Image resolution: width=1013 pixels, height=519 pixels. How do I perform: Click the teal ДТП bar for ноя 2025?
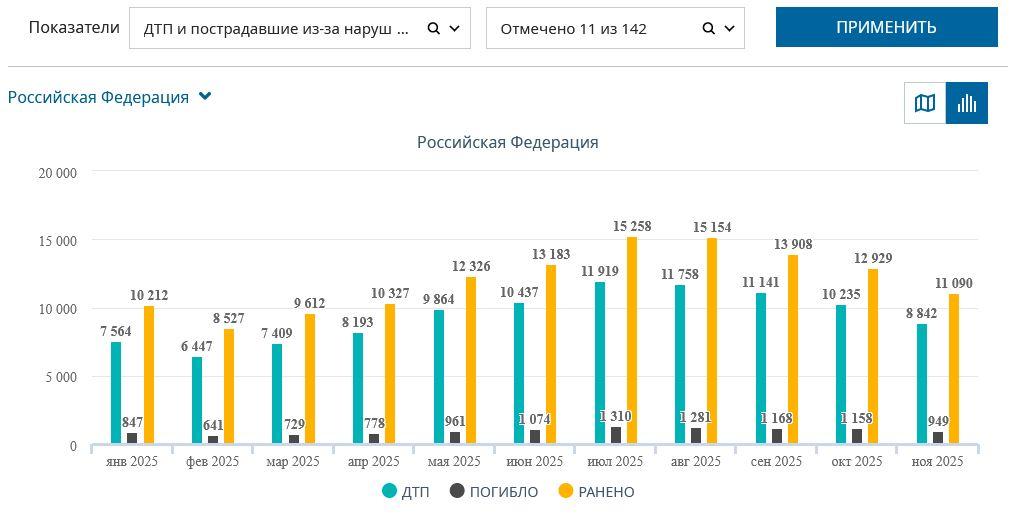point(921,384)
